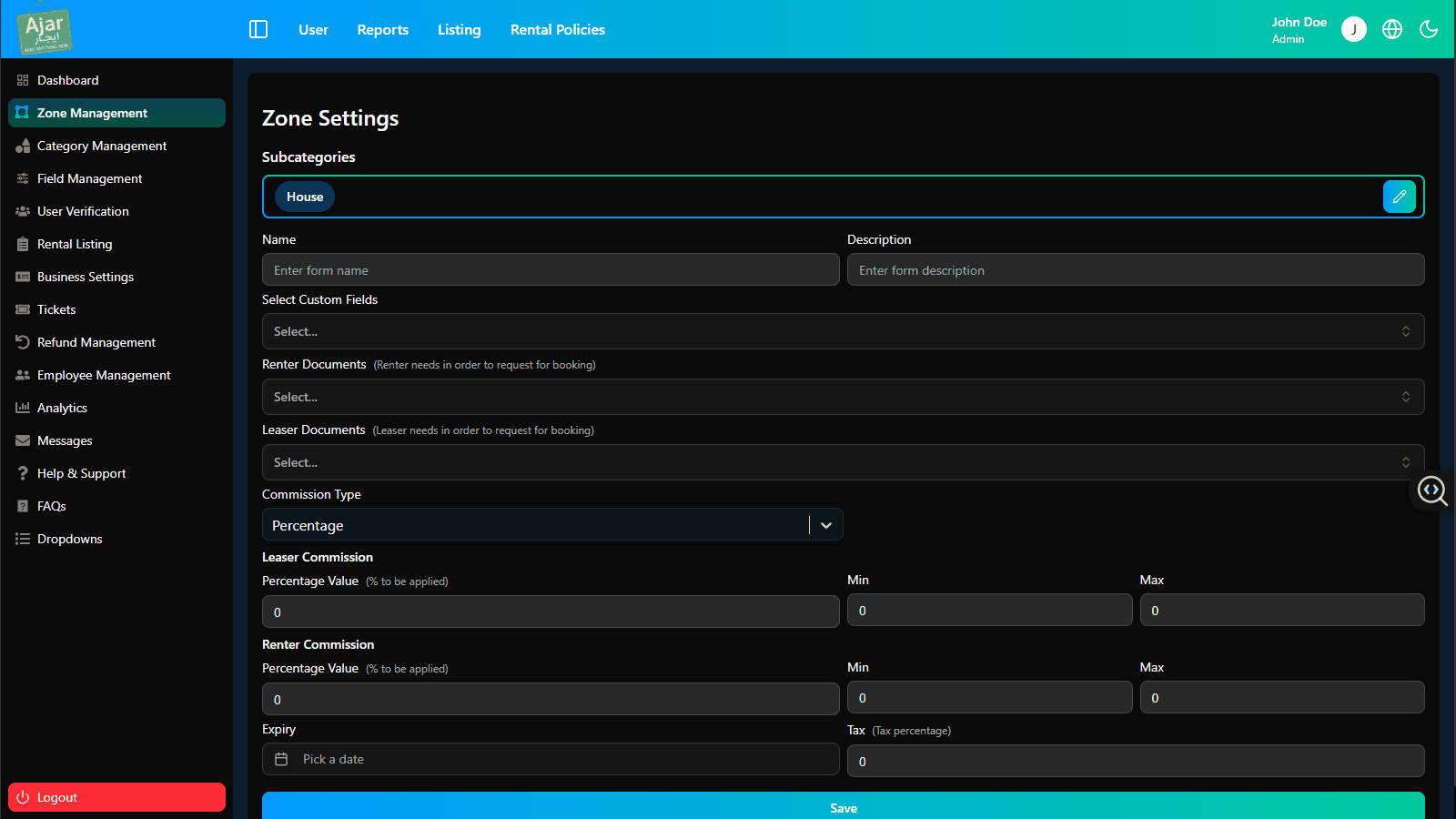Focus Leaser Commission Min field
The image size is (1456, 819).
(989, 610)
